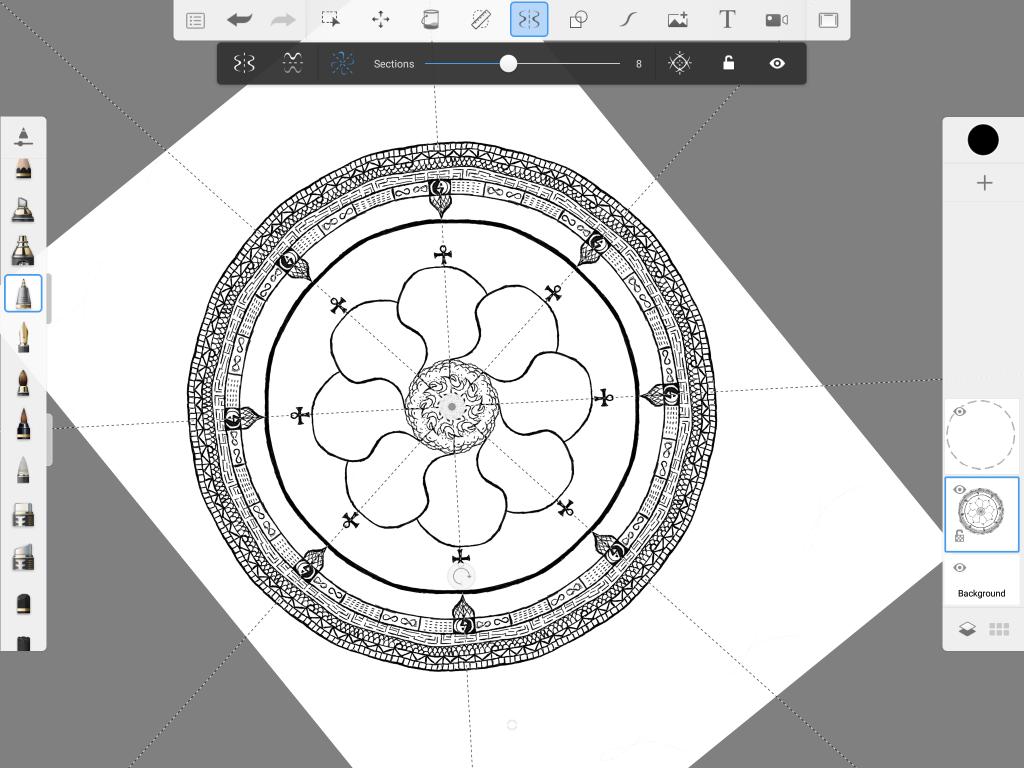Open the main menu list icon
Image resolution: width=1024 pixels, height=768 pixels.
[x=195, y=20]
